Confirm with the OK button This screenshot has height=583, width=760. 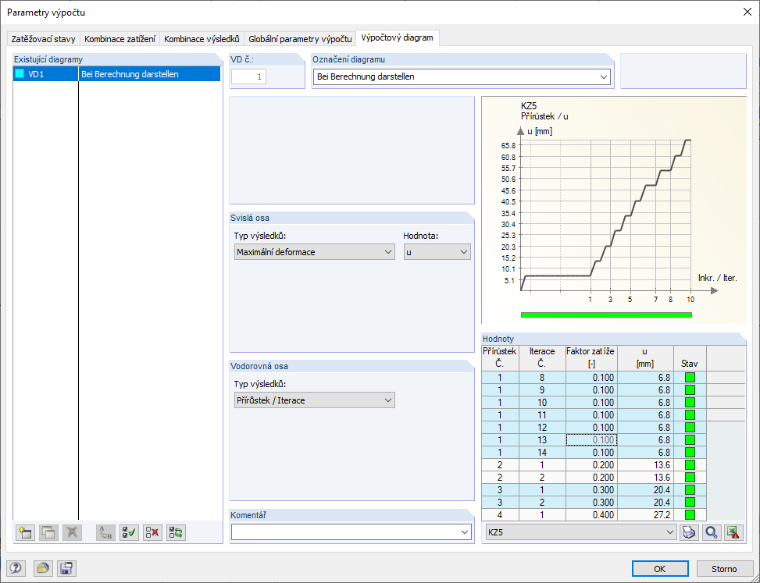[660, 568]
